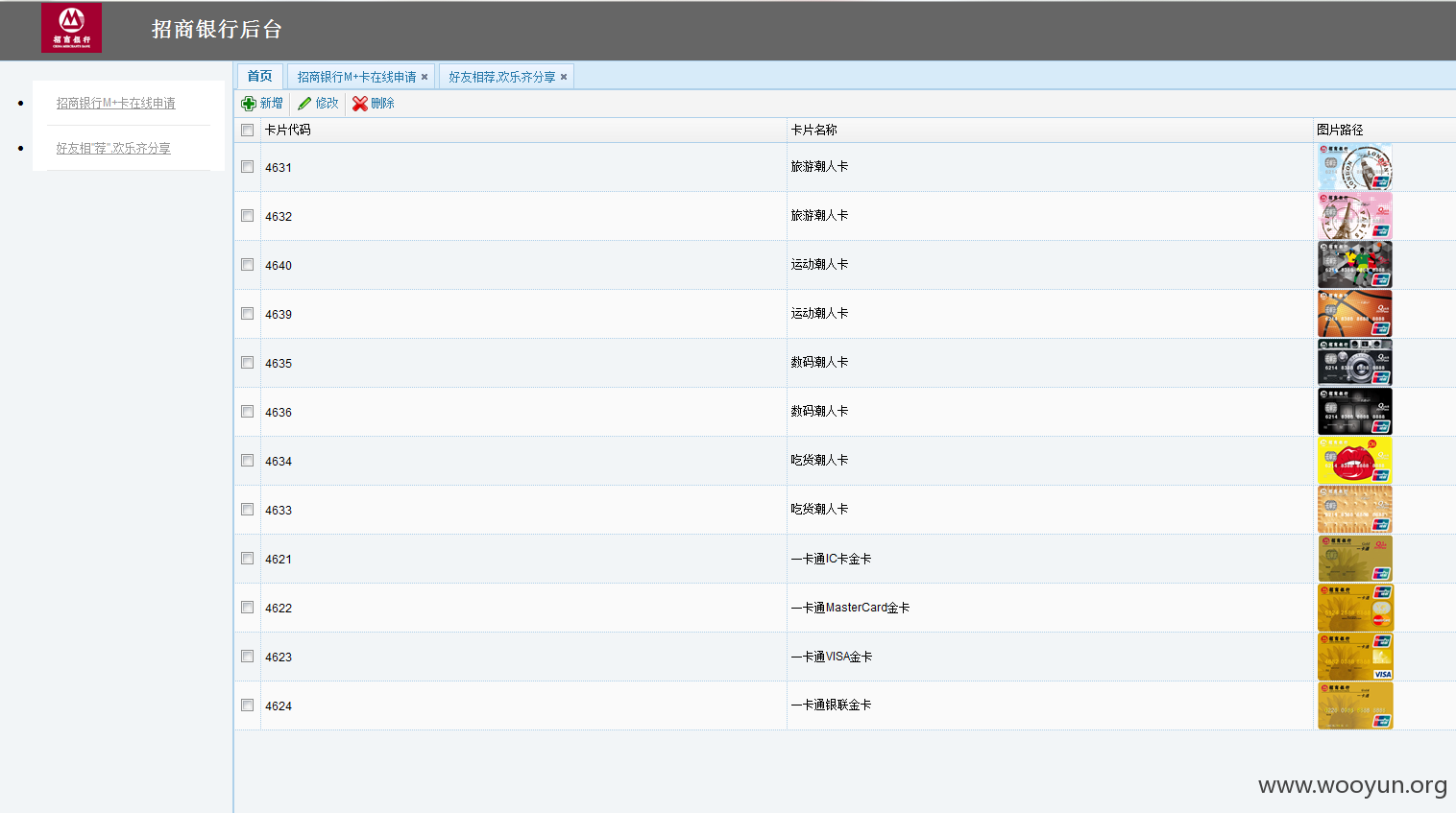Tick the checkbox for card 4636
Viewport: 1456px width, 813px height.
pos(248,412)
